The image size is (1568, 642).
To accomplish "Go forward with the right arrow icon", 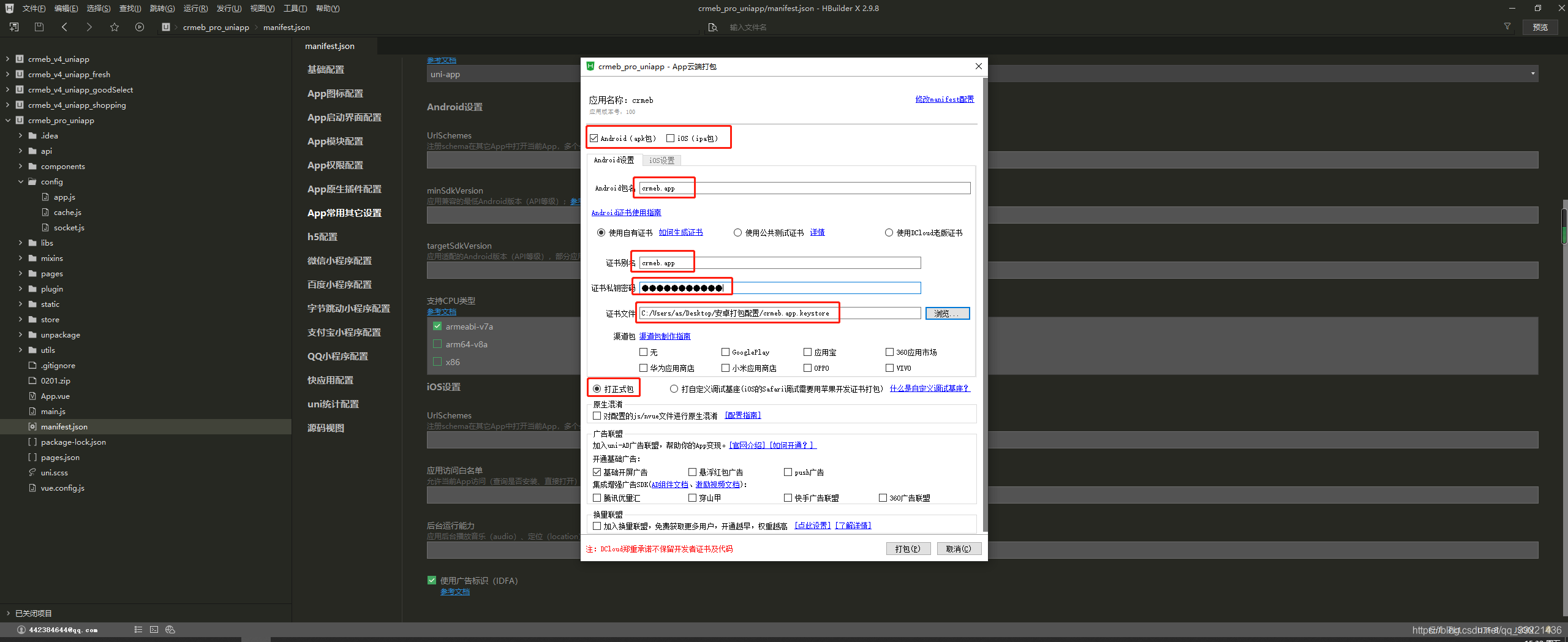I will pos(89,27).
